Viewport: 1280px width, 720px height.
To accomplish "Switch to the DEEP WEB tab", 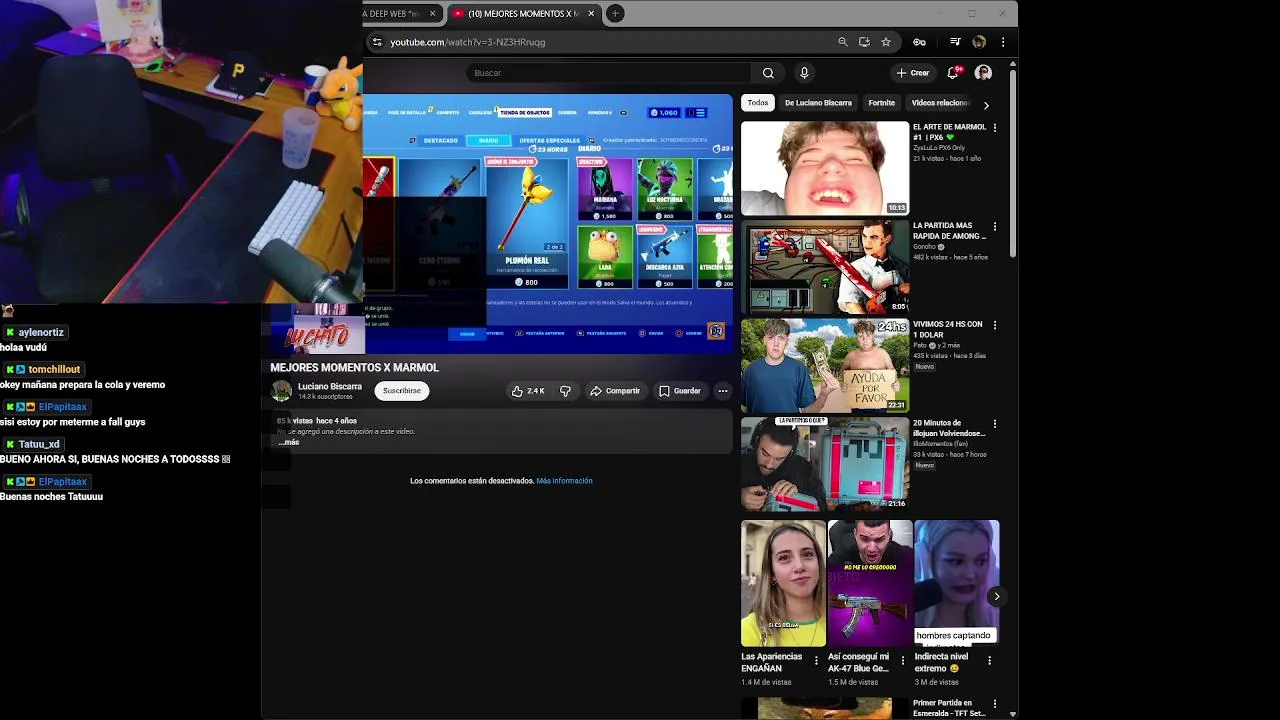I will point(402,13).
